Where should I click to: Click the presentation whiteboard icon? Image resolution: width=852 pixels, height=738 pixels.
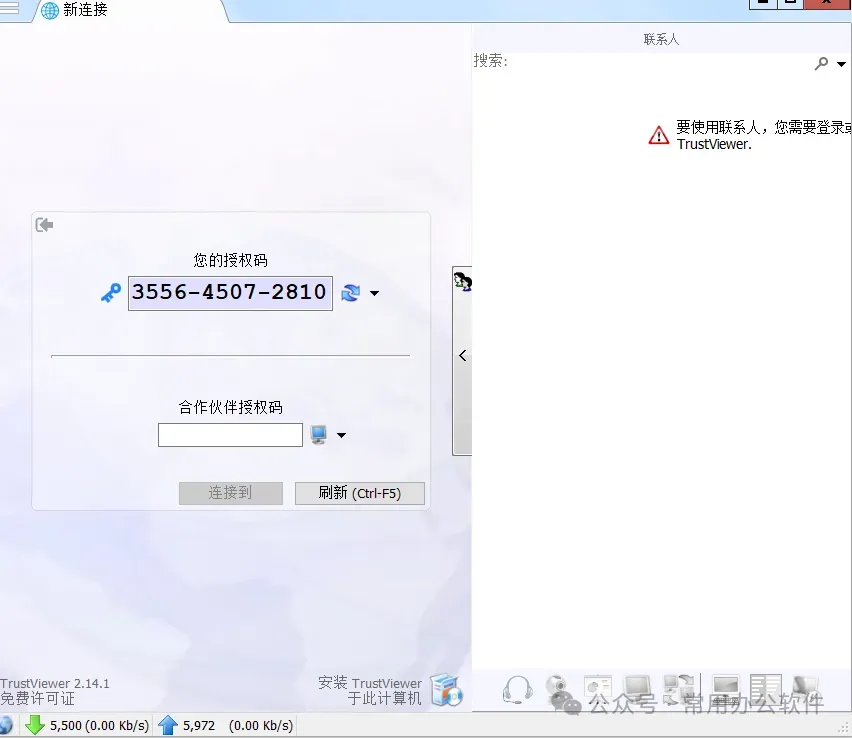[598, 687]
